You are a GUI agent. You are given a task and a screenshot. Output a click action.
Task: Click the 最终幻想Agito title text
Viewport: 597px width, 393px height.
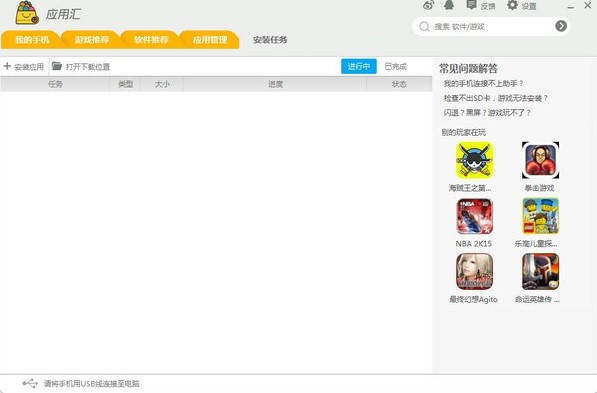click(474, 299)
